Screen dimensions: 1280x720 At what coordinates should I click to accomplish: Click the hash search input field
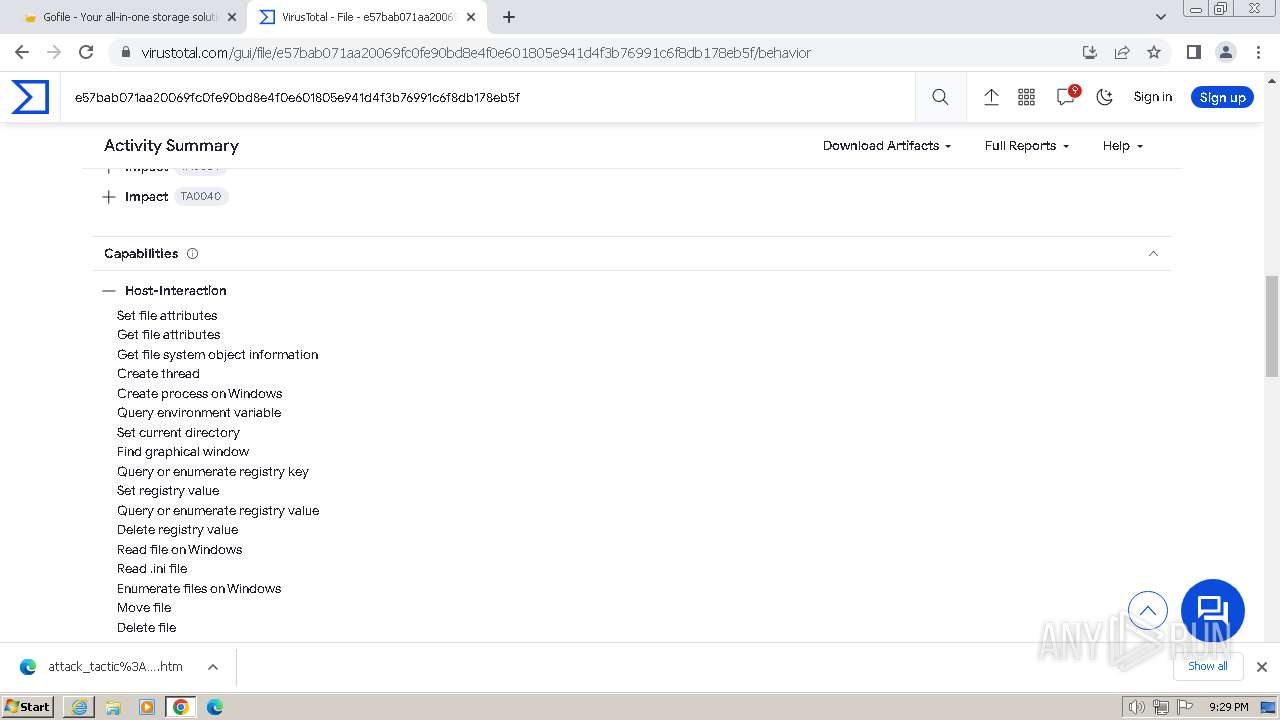[487, 97]
